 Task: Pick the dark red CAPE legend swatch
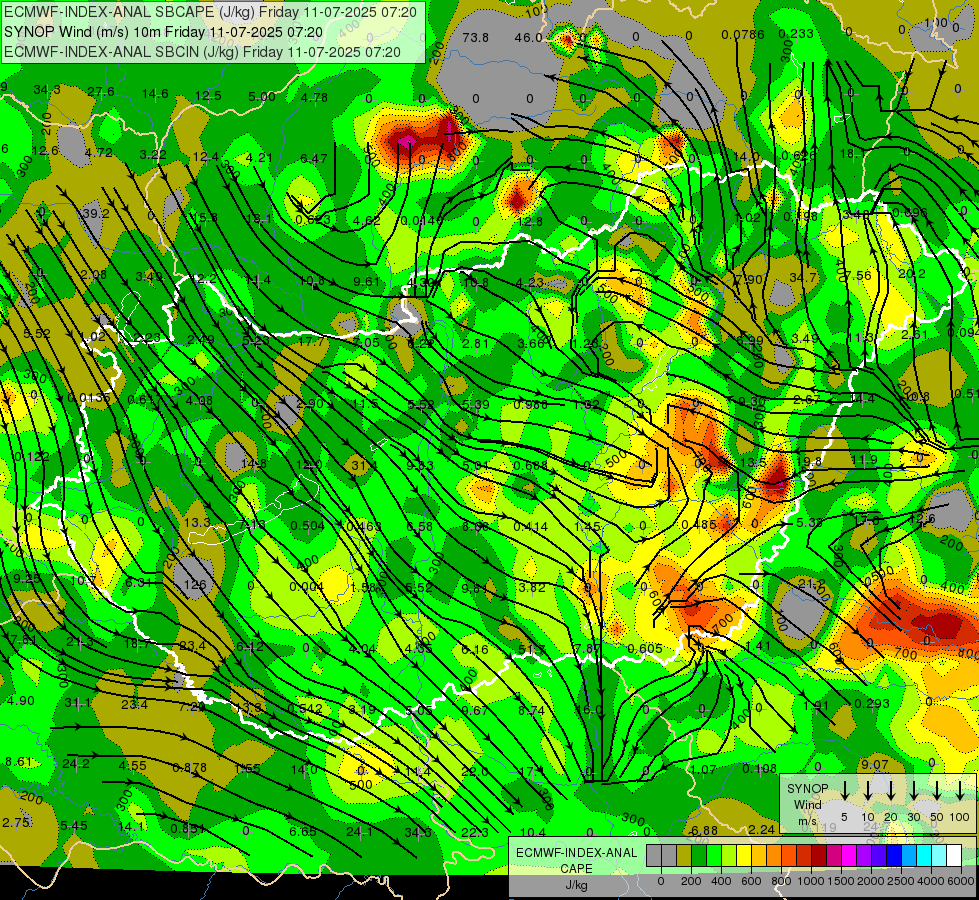(819, 855)
